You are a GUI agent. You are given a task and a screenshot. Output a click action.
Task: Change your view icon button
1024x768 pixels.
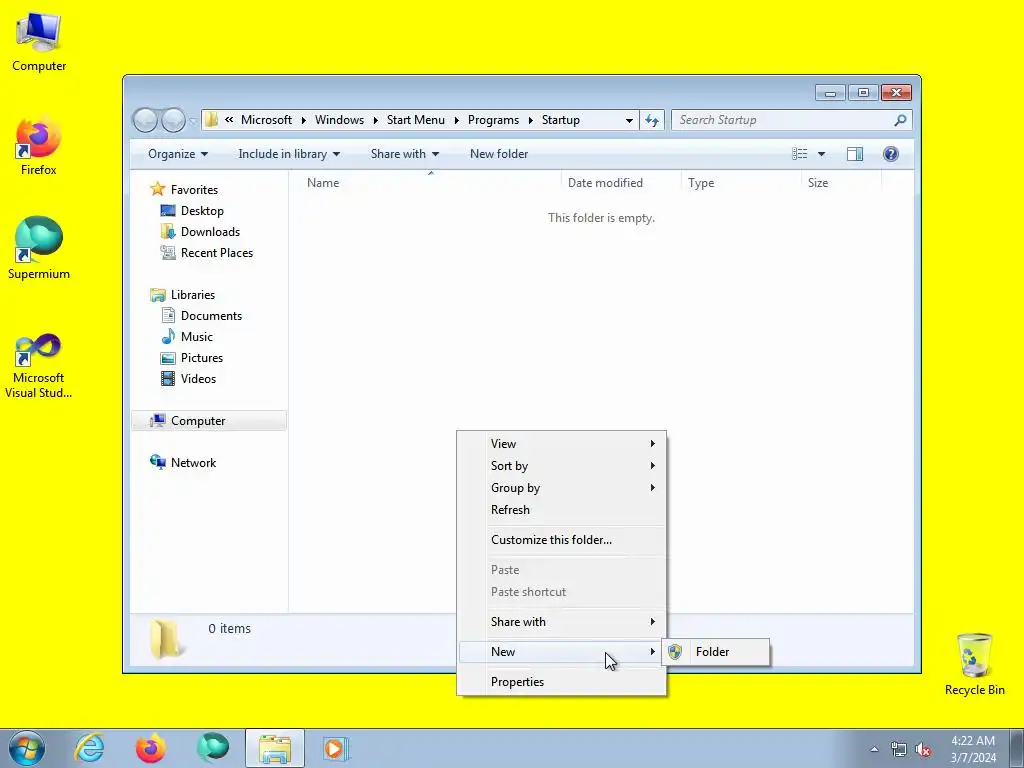coord(799,154)
